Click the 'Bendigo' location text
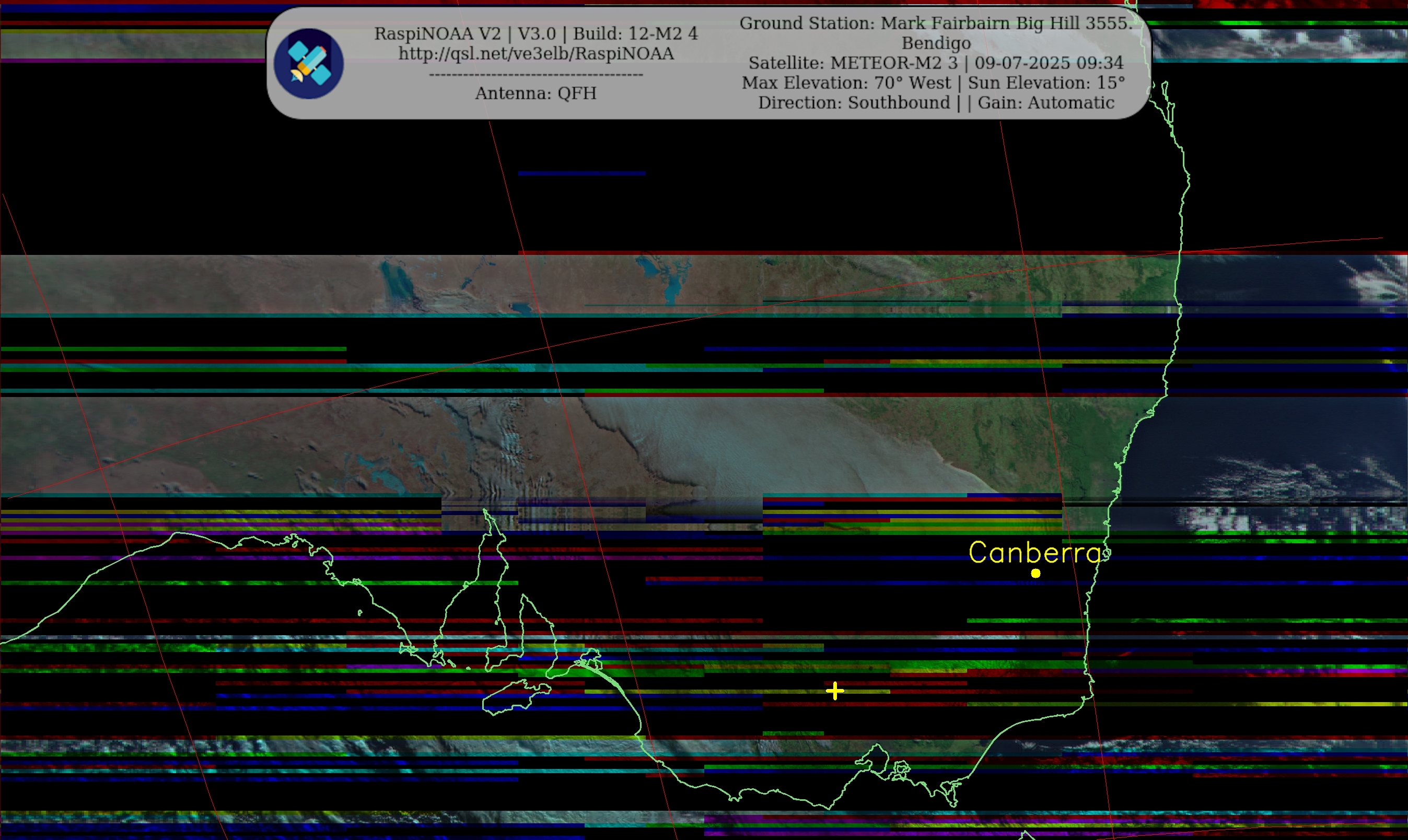Viewport: 1408px width, 840px height. tap(936, 43)
